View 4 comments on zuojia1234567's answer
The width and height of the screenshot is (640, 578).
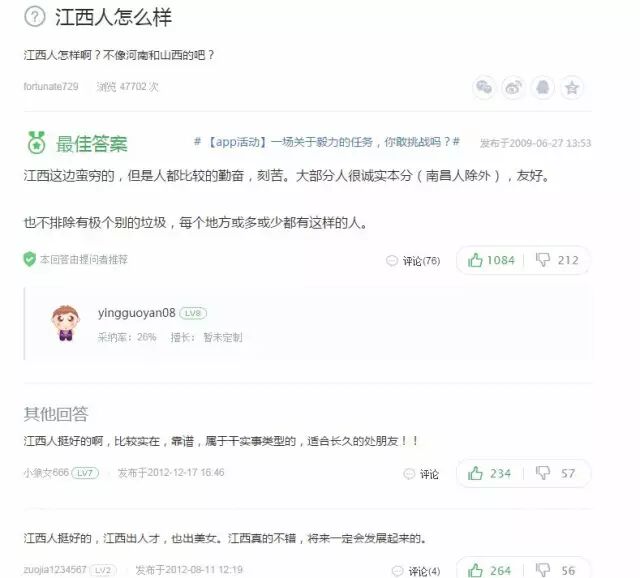point(416,571)
